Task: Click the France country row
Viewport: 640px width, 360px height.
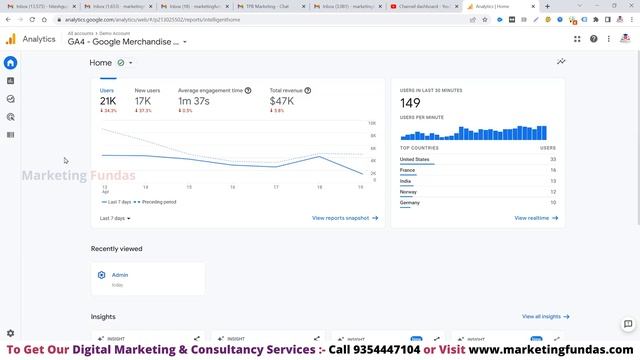Action: pyautogui.click(x=478, y=170)
